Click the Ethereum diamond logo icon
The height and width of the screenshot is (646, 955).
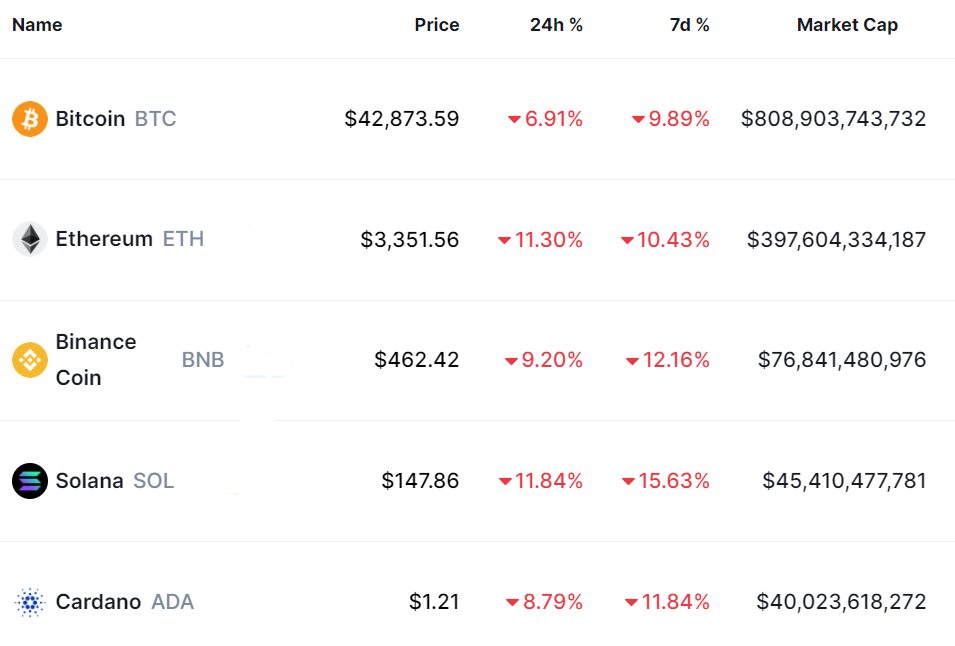(x=30, y=239)
